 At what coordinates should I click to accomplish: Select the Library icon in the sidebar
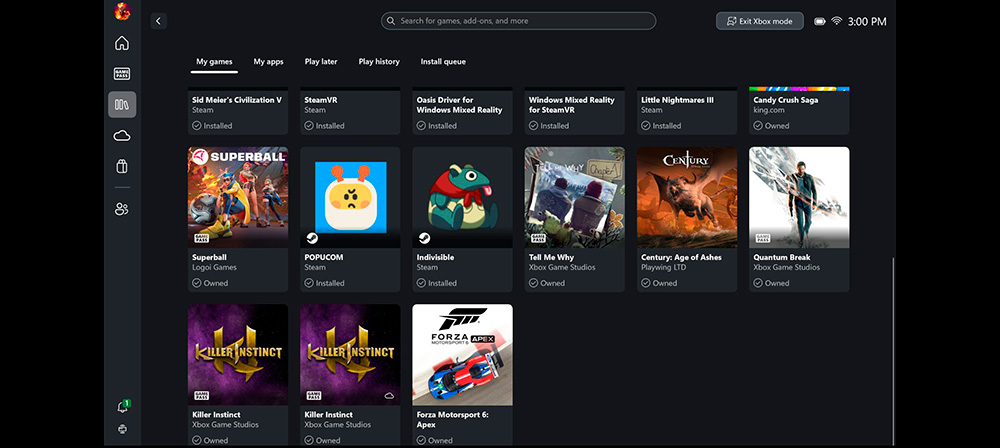click(x=122, y=105)
